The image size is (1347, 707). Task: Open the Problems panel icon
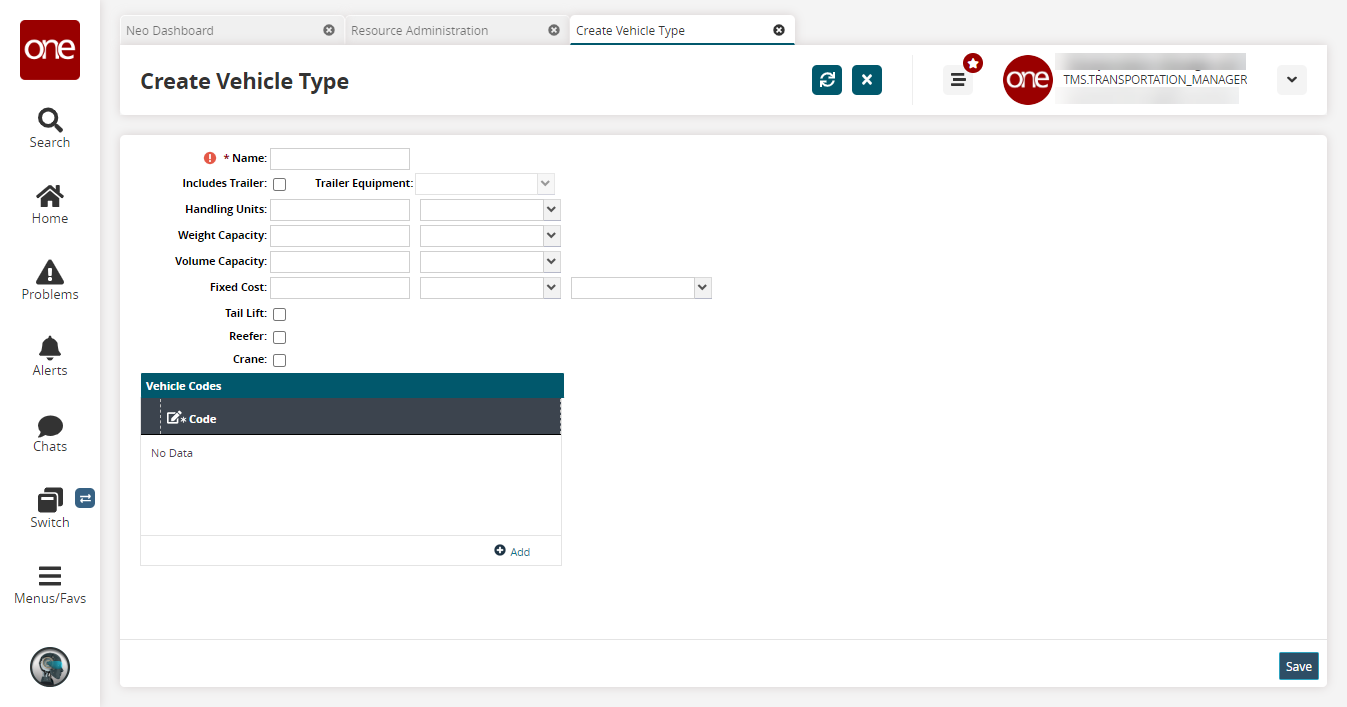tap(50, 272)
